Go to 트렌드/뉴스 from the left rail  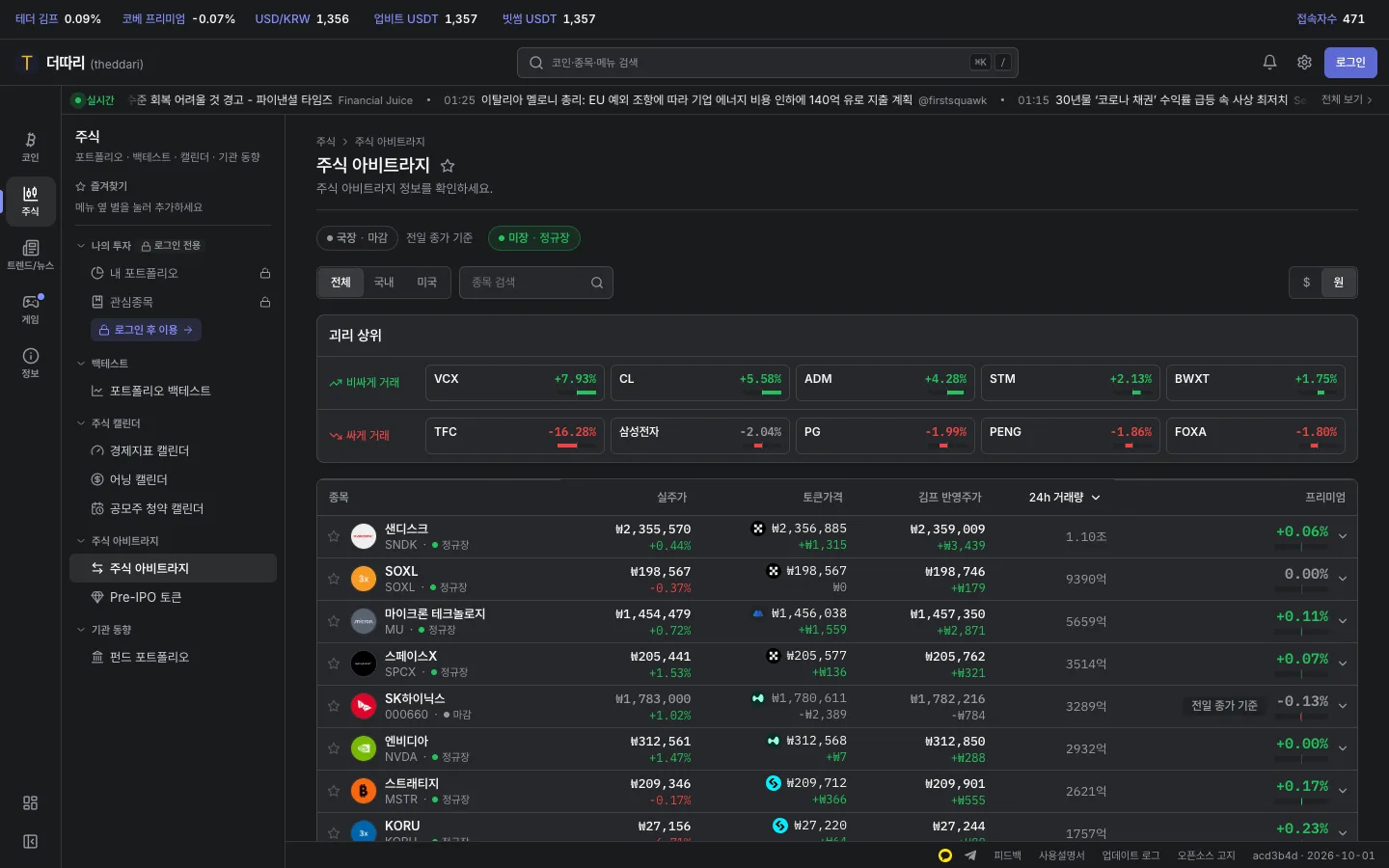click(x=30, y=255)
